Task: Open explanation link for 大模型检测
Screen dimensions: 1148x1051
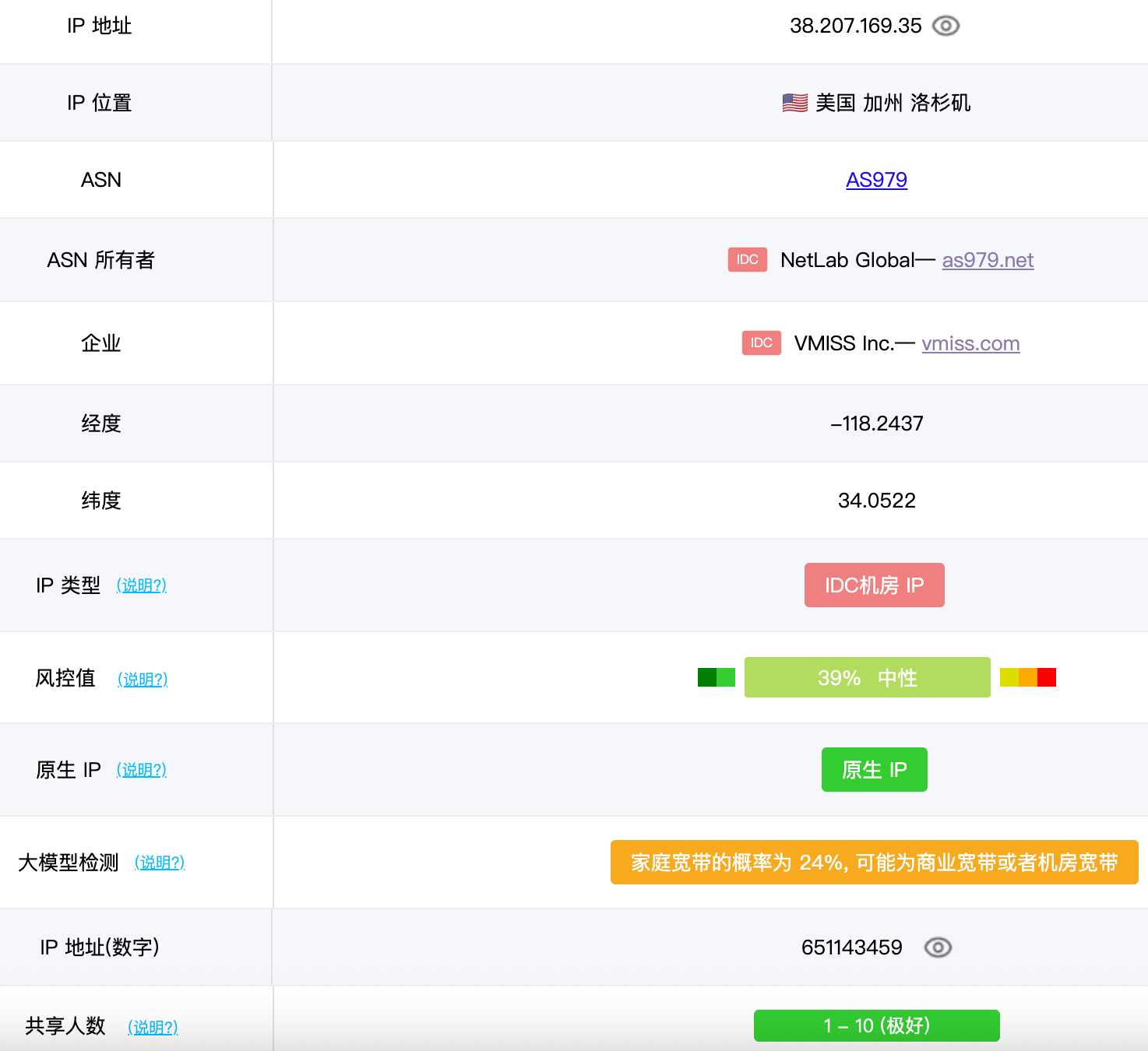Action: click(160, 863)
